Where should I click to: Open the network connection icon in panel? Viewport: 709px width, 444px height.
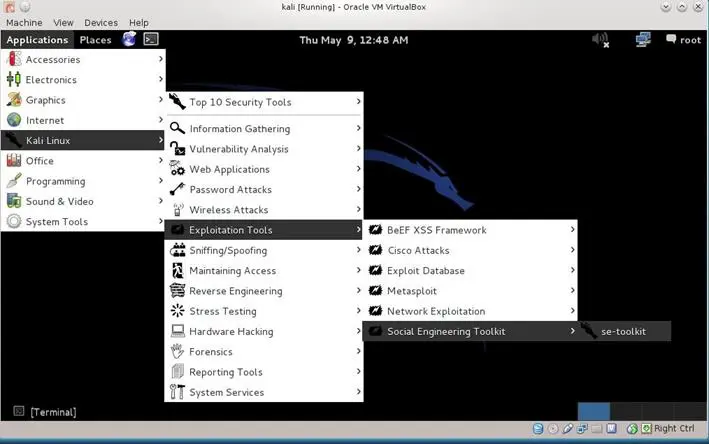643,40
